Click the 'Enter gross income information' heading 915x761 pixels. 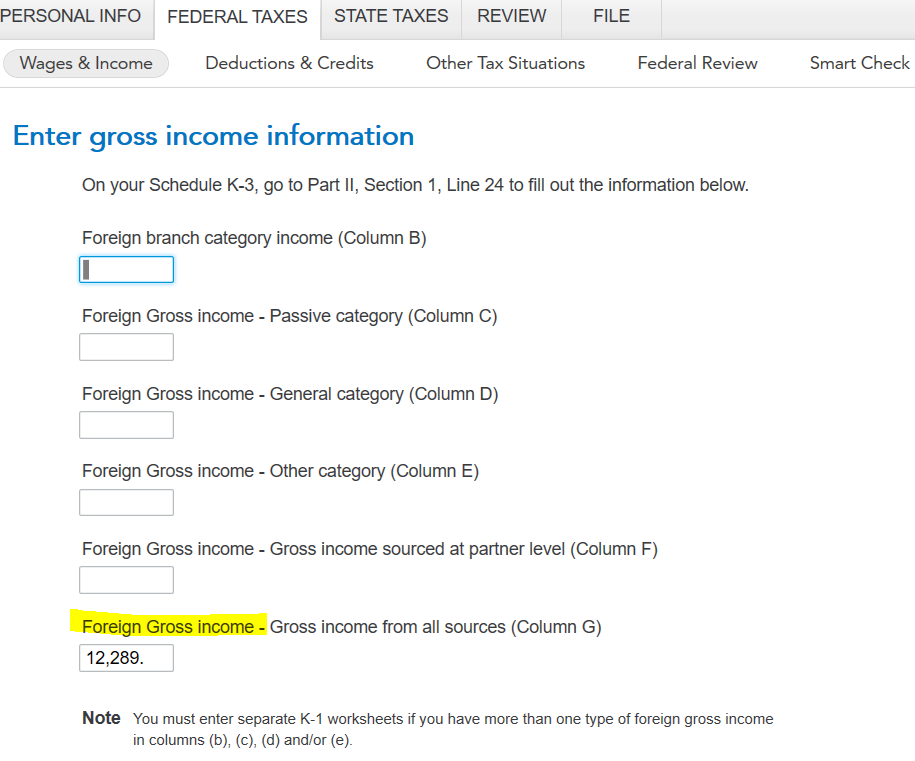[214, 137]
